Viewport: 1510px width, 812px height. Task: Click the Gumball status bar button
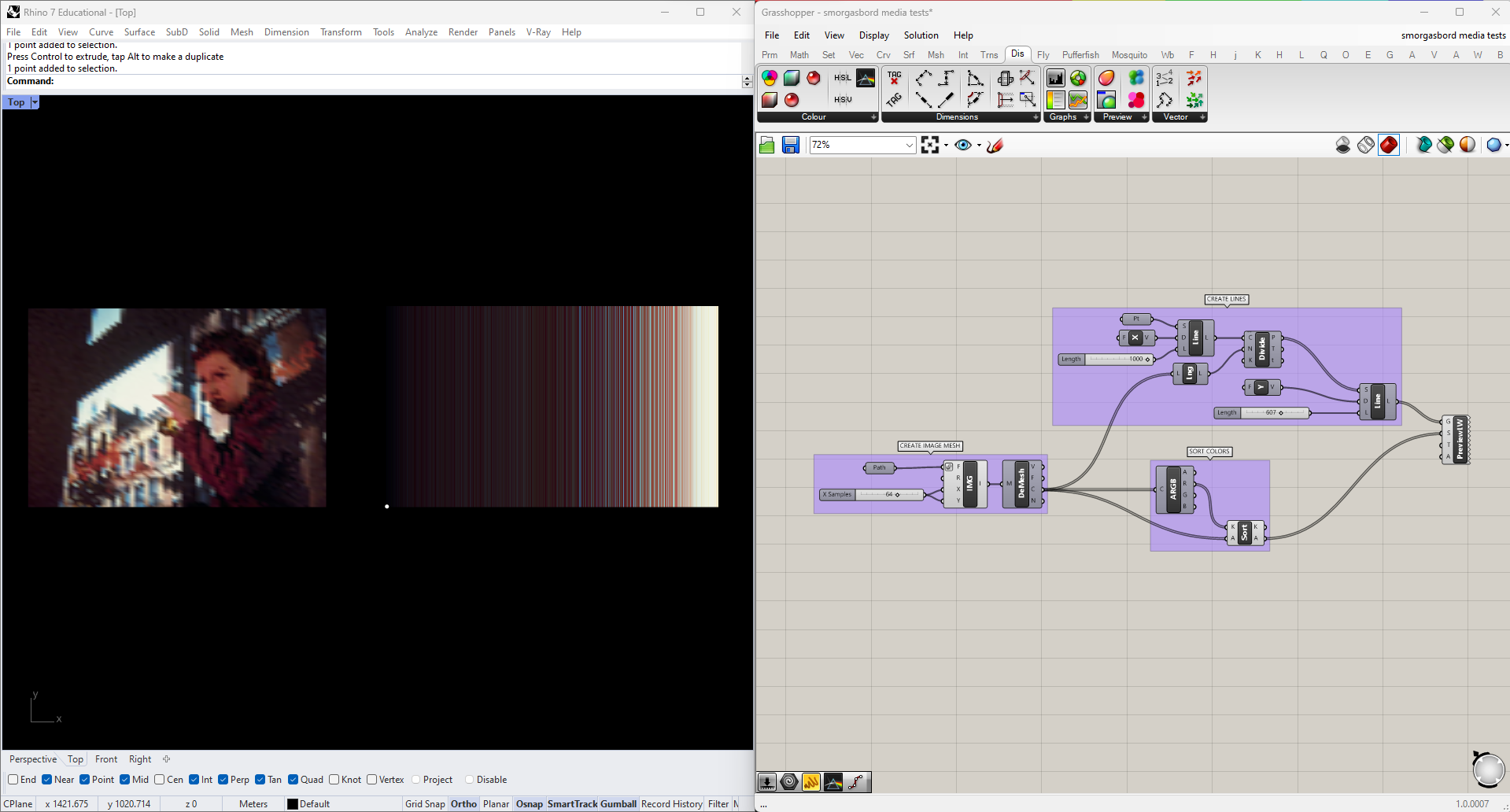618,803
